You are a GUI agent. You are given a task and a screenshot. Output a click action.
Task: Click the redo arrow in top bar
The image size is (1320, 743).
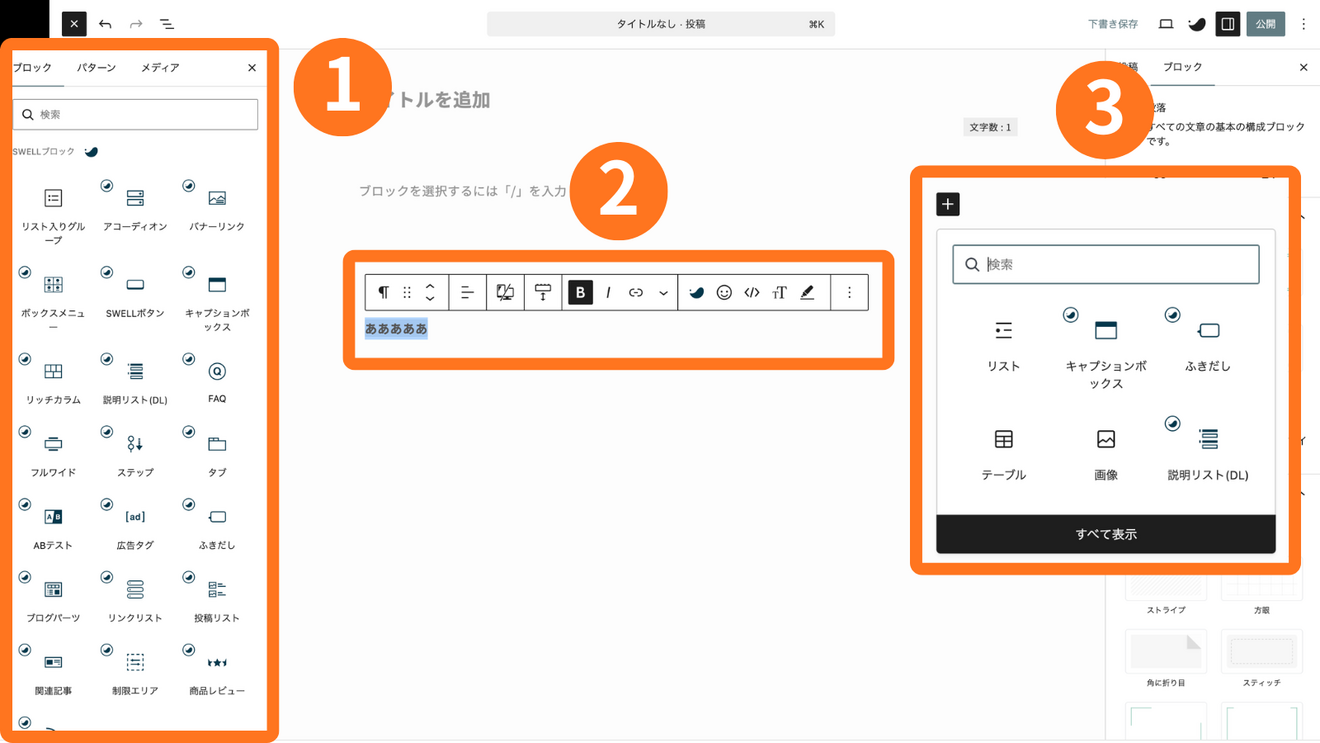[136, 24]
